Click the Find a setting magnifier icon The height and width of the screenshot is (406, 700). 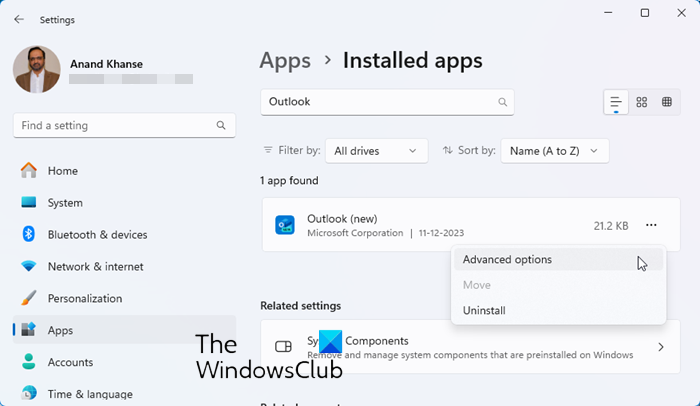[x=221, y=126]
